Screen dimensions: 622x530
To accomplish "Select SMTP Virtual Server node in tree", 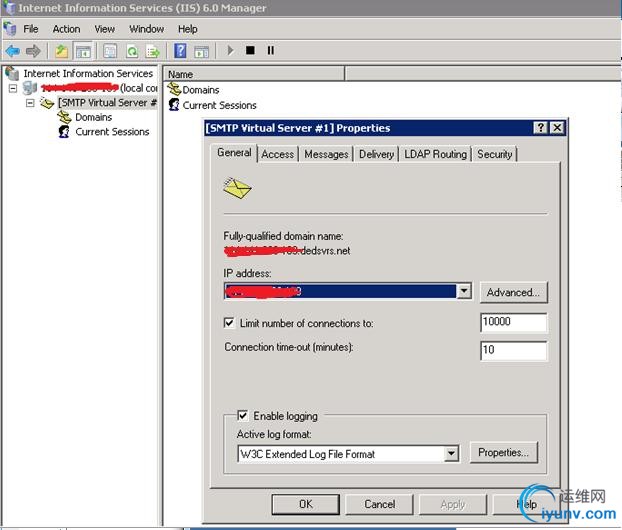I will [107, 103].
